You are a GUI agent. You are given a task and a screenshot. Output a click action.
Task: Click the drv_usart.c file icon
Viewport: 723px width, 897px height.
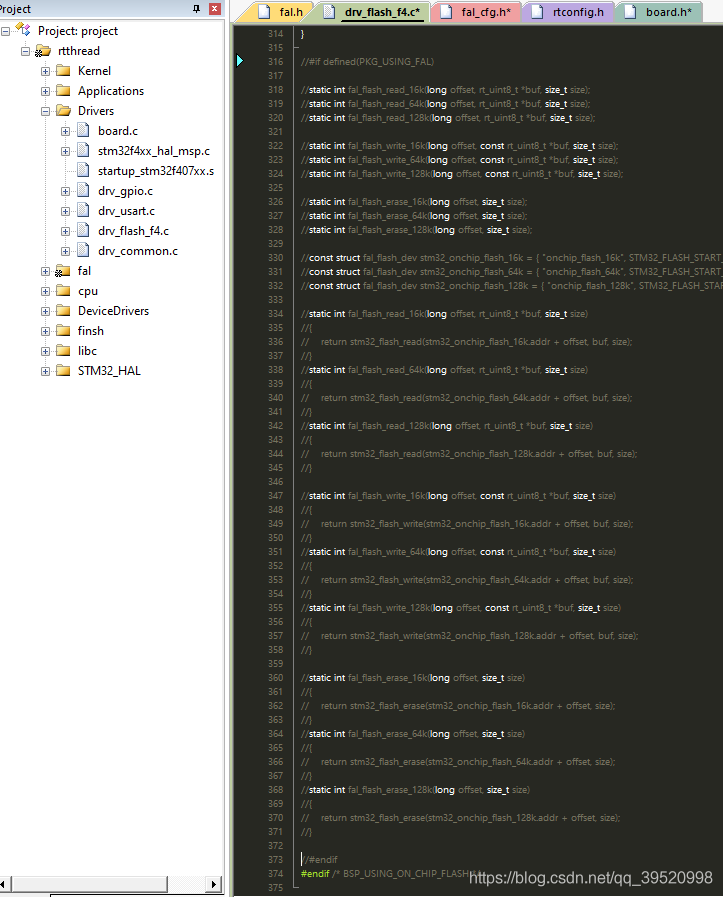83,211
